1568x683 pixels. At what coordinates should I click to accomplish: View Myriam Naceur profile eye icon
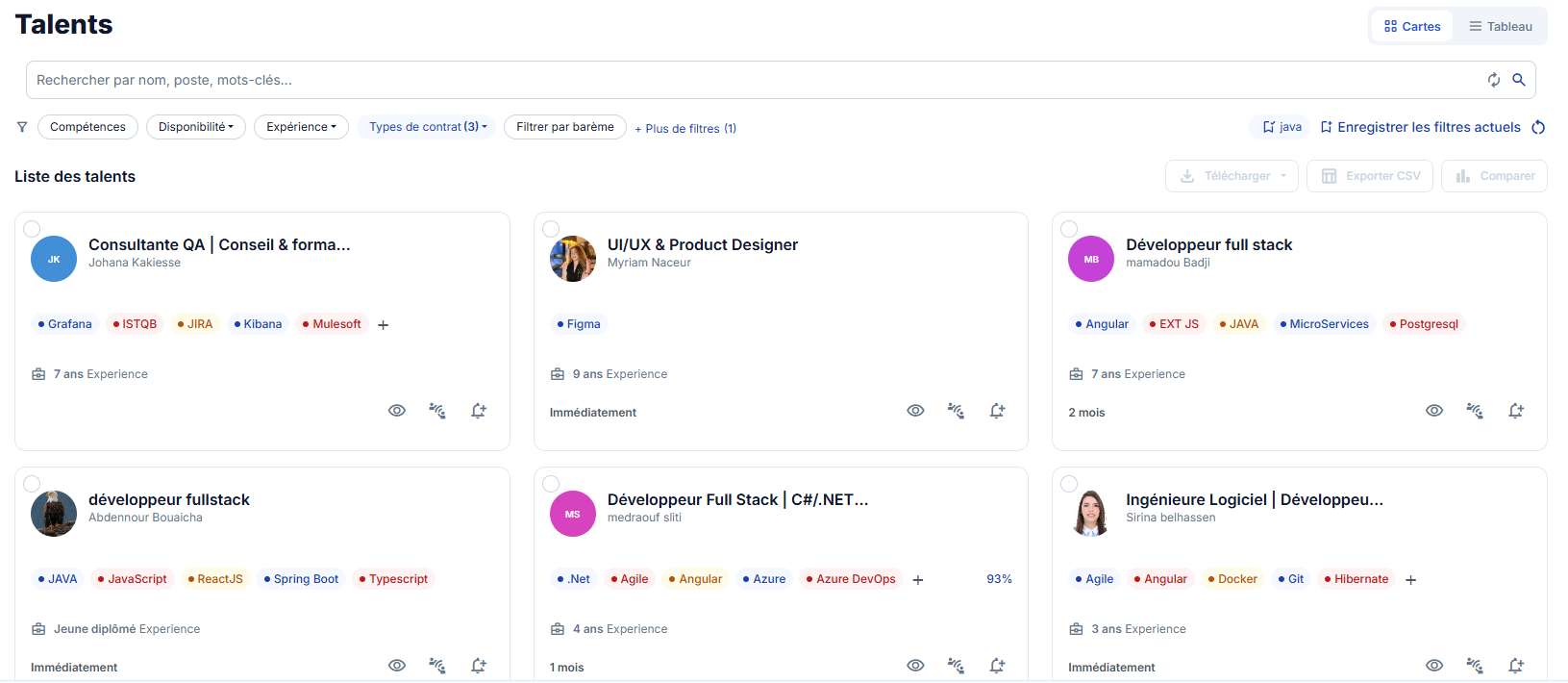[916, 411]
